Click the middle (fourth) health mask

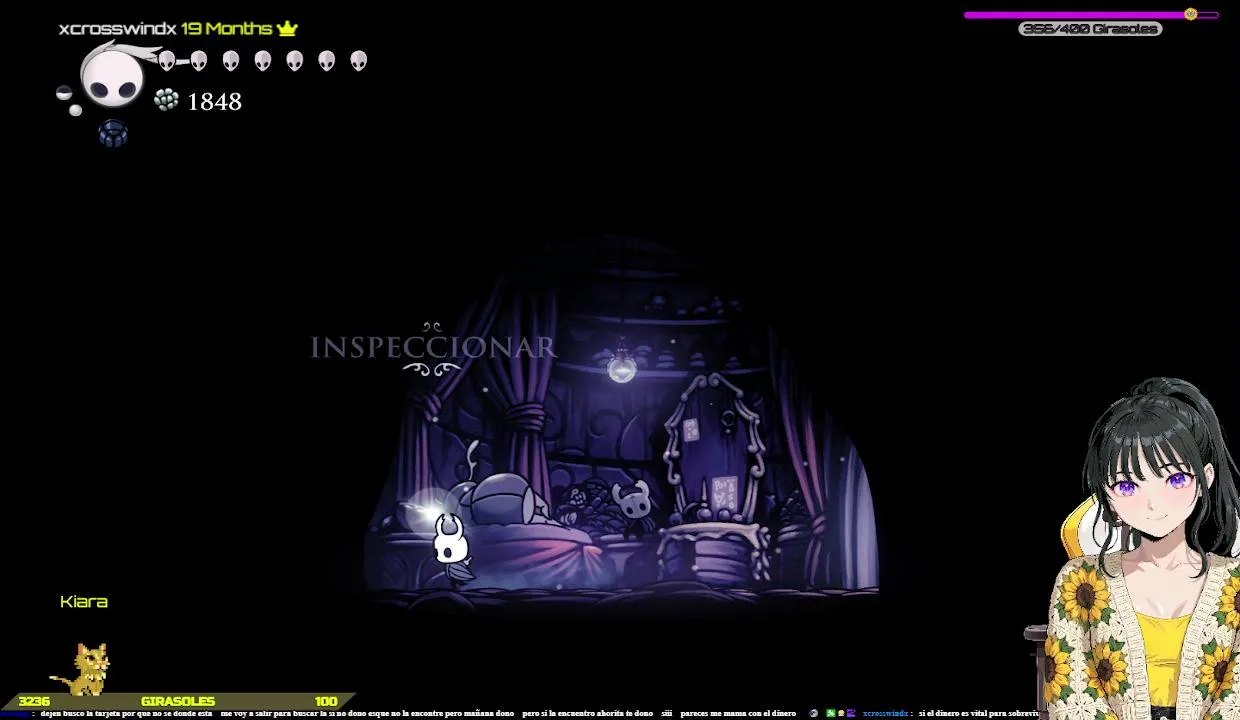pyautogui.click(x=262, y=61)
